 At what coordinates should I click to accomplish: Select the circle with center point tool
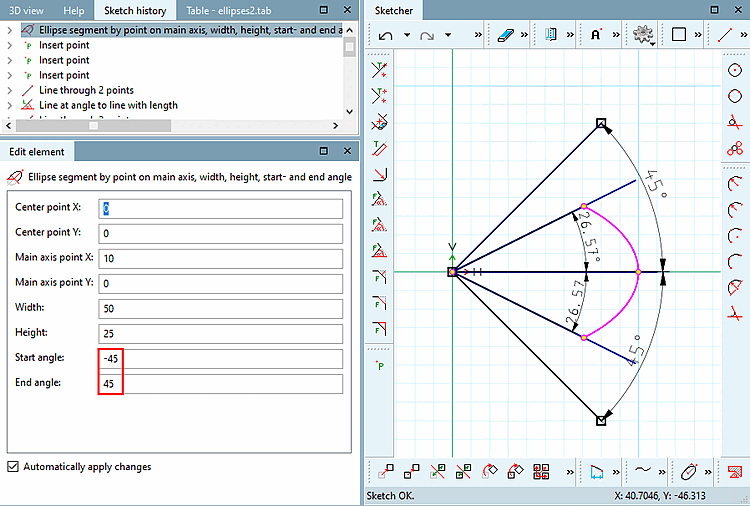735,69
